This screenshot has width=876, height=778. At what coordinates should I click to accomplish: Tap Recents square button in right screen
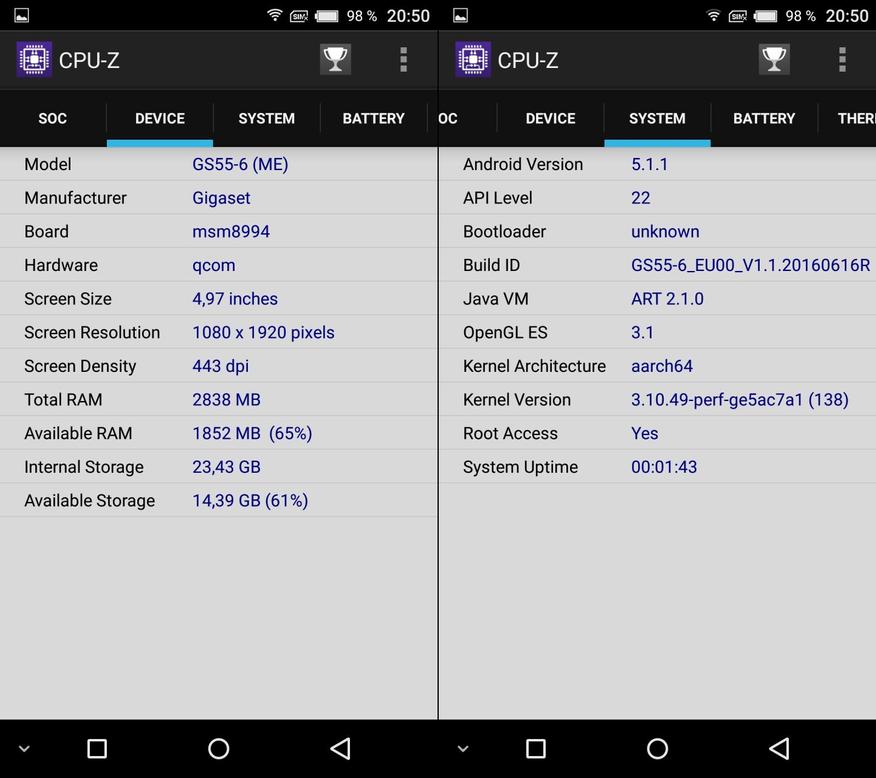click(536, 749)
